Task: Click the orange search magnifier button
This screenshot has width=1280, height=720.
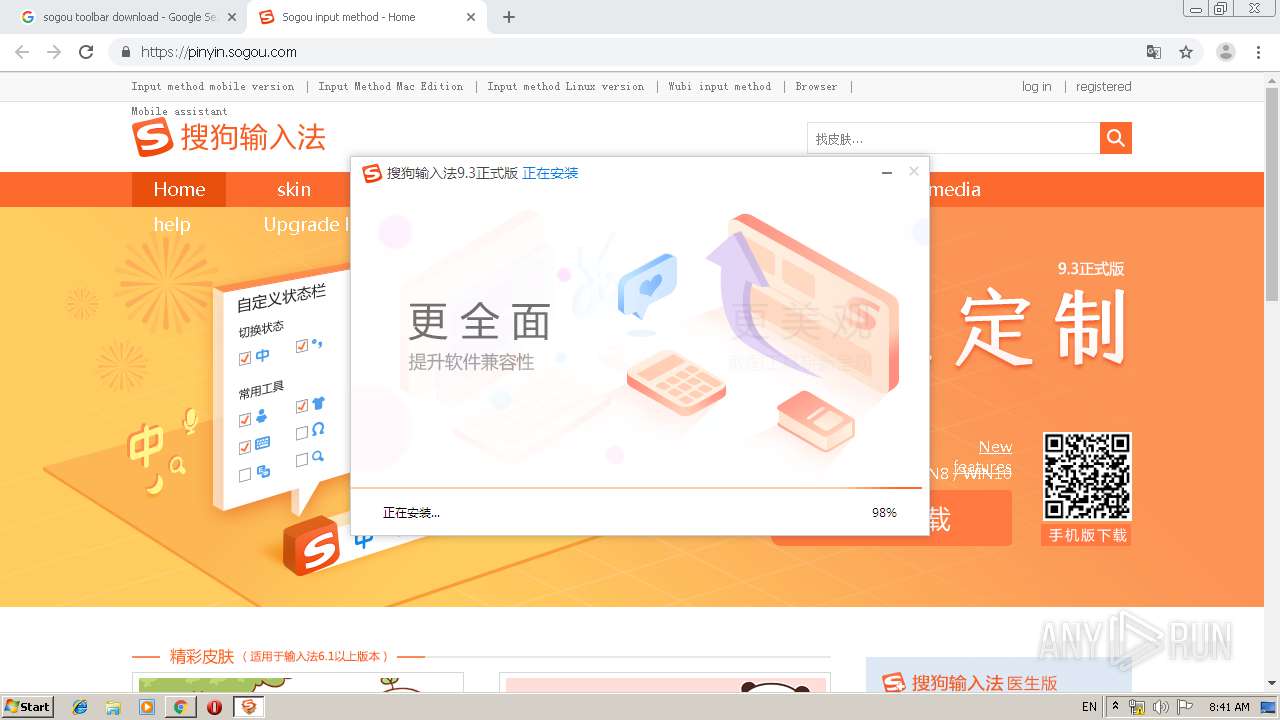Action: pos(1115,138)
